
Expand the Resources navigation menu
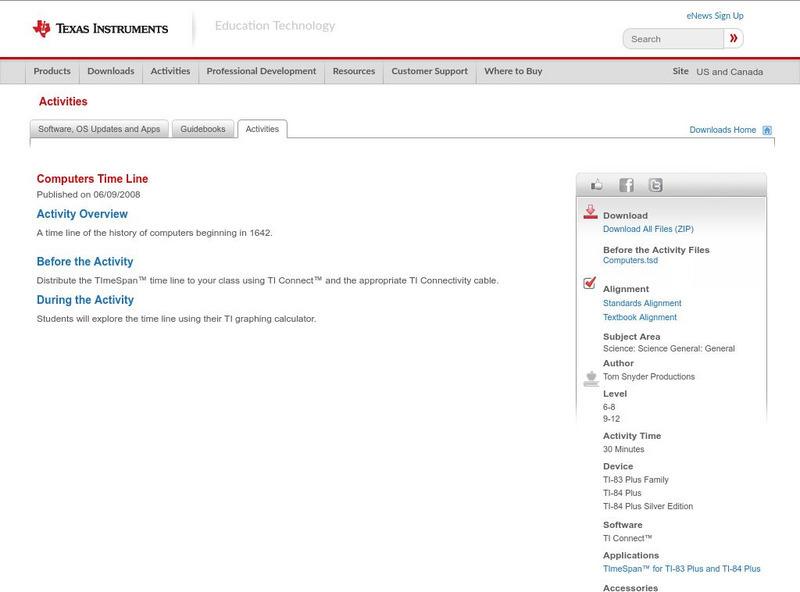coord(354,72)
